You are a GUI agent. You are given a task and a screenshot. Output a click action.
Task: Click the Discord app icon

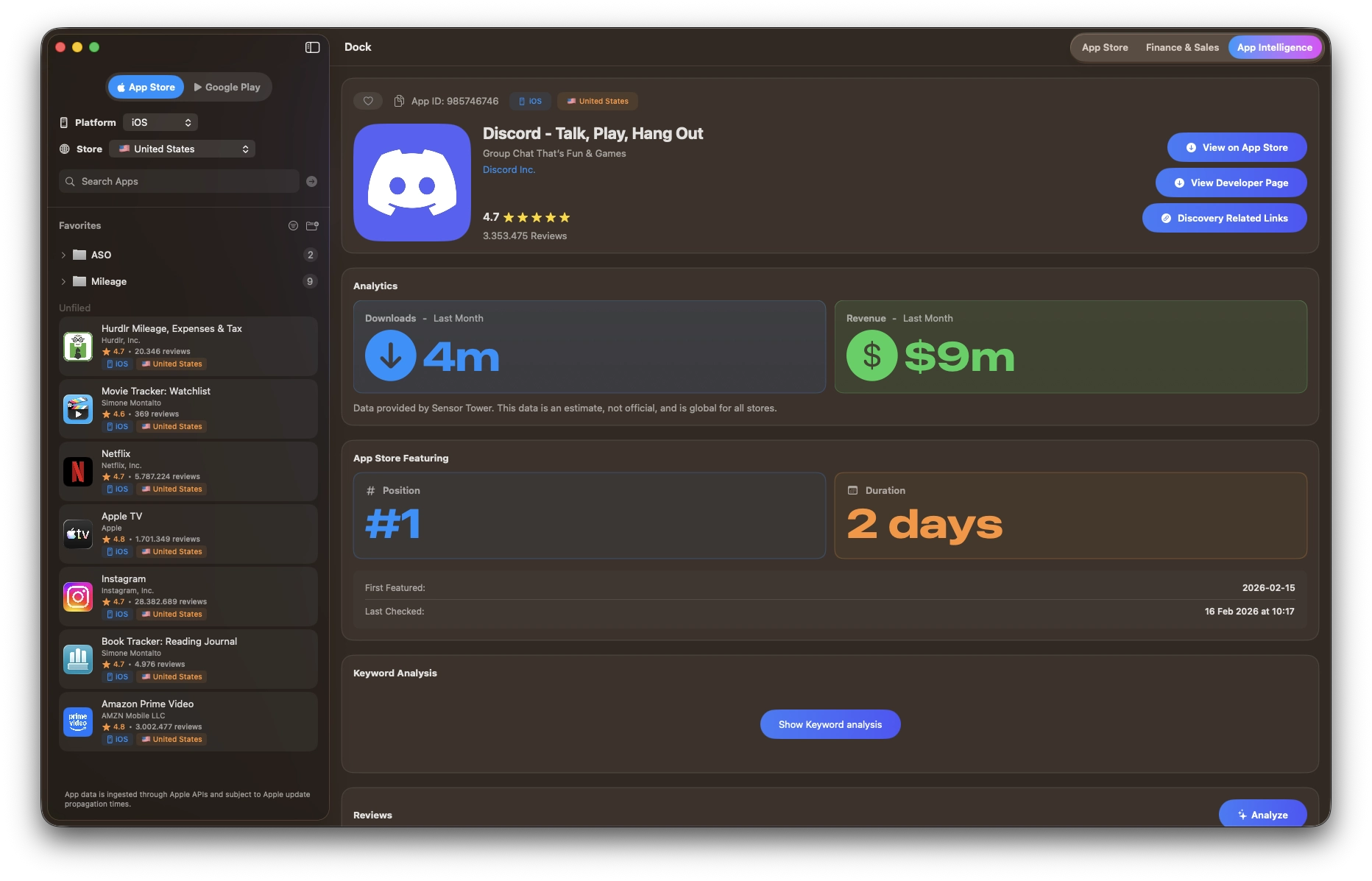[x=411, y=183]
